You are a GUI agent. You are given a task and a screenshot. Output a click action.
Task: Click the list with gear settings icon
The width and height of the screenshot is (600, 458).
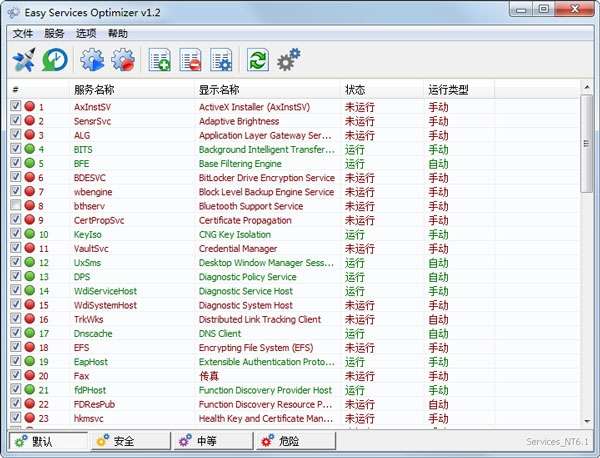pos(221,60)
